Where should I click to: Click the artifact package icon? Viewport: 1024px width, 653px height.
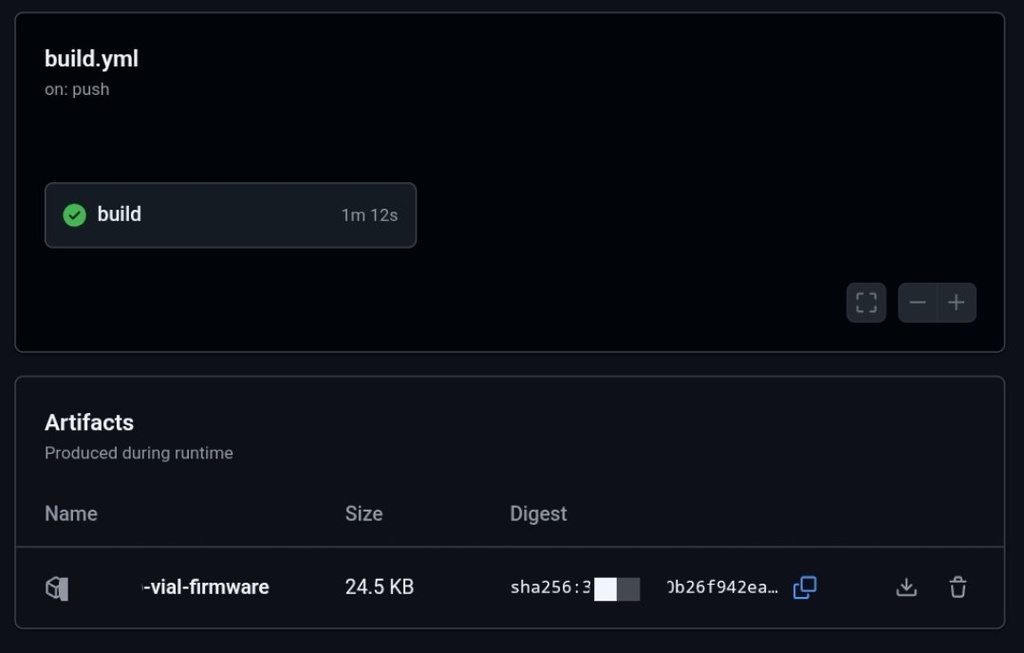(56, 588)
